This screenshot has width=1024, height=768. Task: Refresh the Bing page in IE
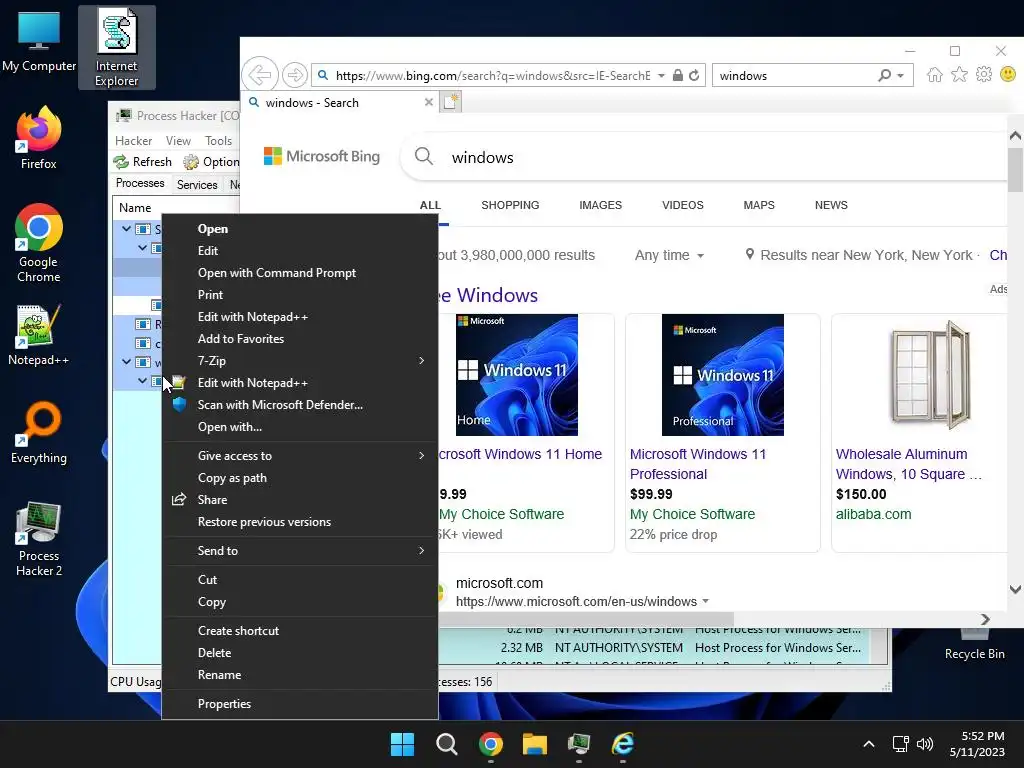coord(694,76)
